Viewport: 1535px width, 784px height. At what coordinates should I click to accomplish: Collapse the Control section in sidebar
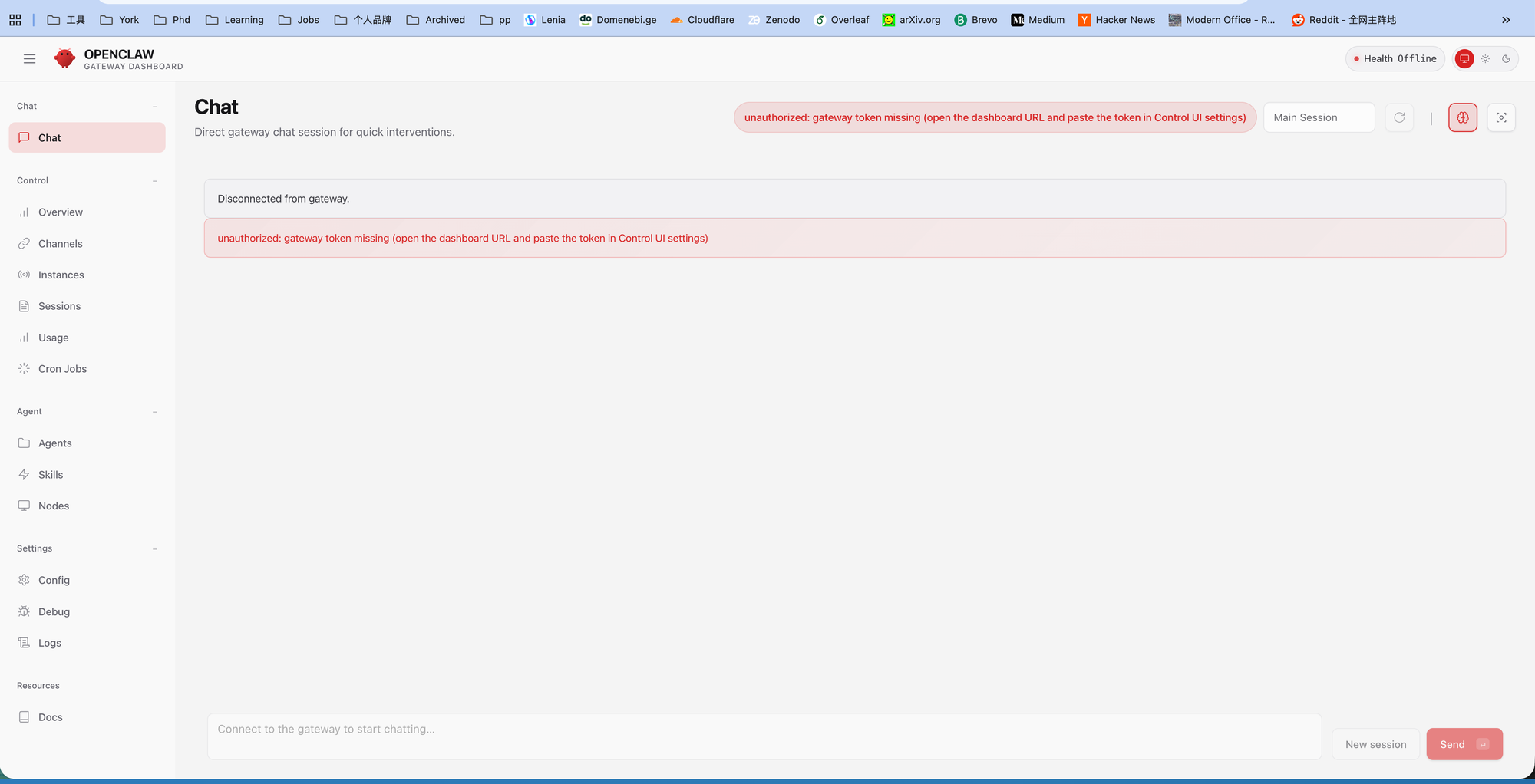pos(155,181)
